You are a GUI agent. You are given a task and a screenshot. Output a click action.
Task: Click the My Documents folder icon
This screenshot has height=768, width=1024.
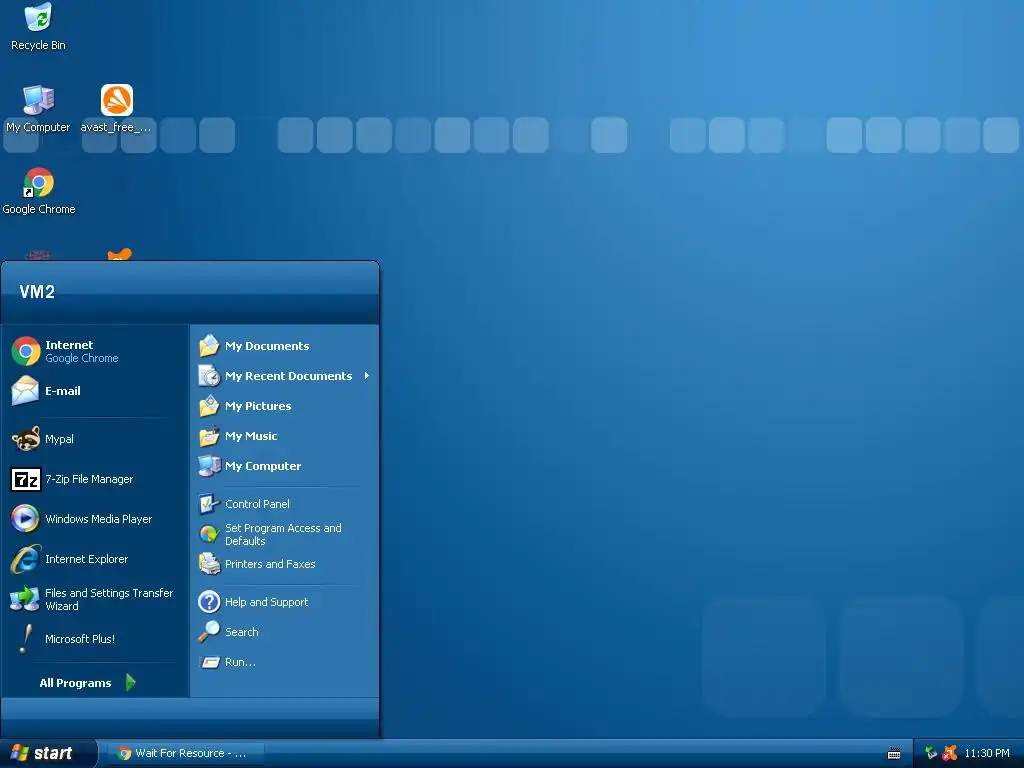pos(209,345)
